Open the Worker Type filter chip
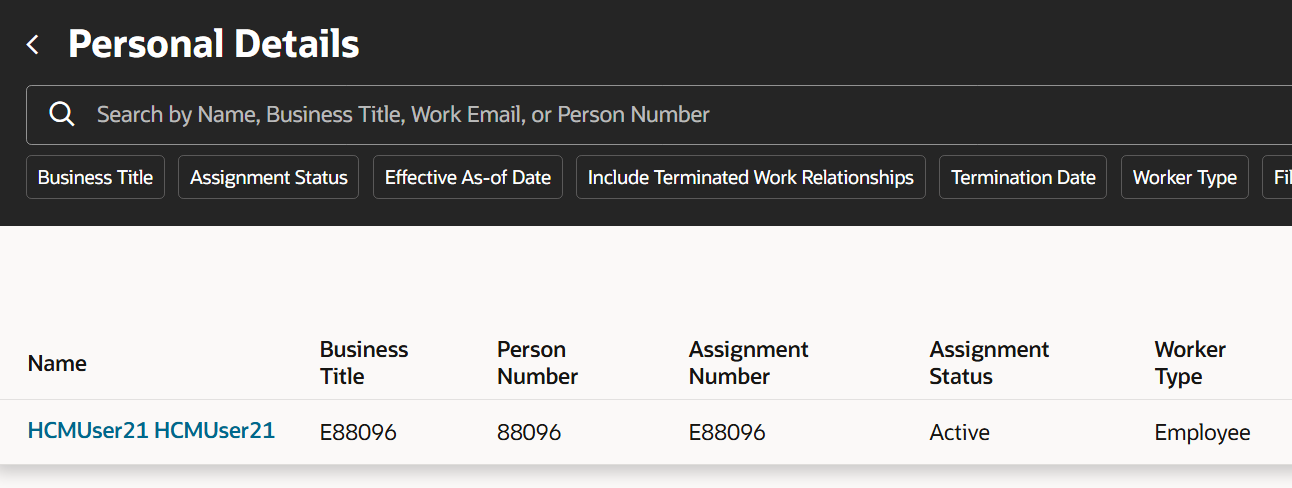Screen dimensions: 1292x488 click(1184, 177)
